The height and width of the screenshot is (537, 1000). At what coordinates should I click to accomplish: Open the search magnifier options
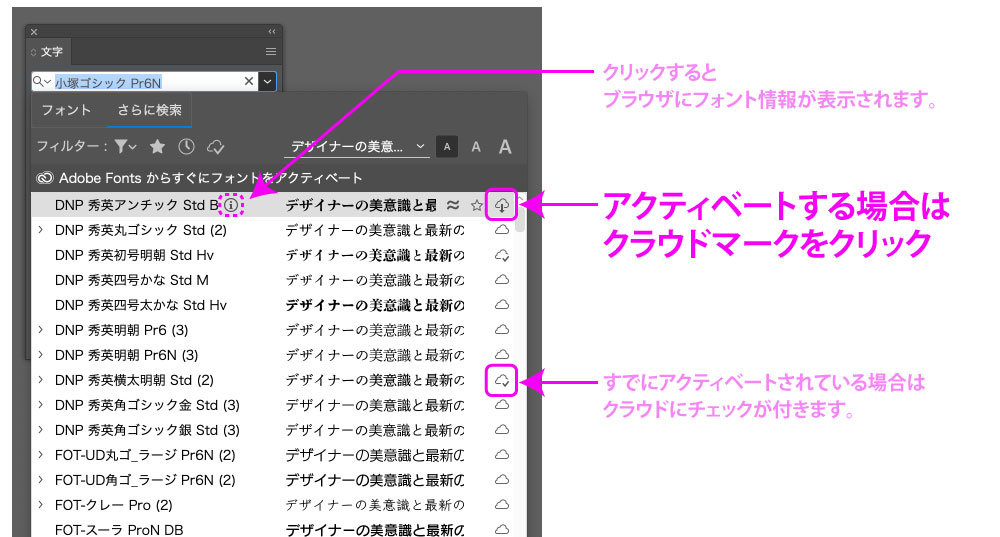[x=42, y=82]
